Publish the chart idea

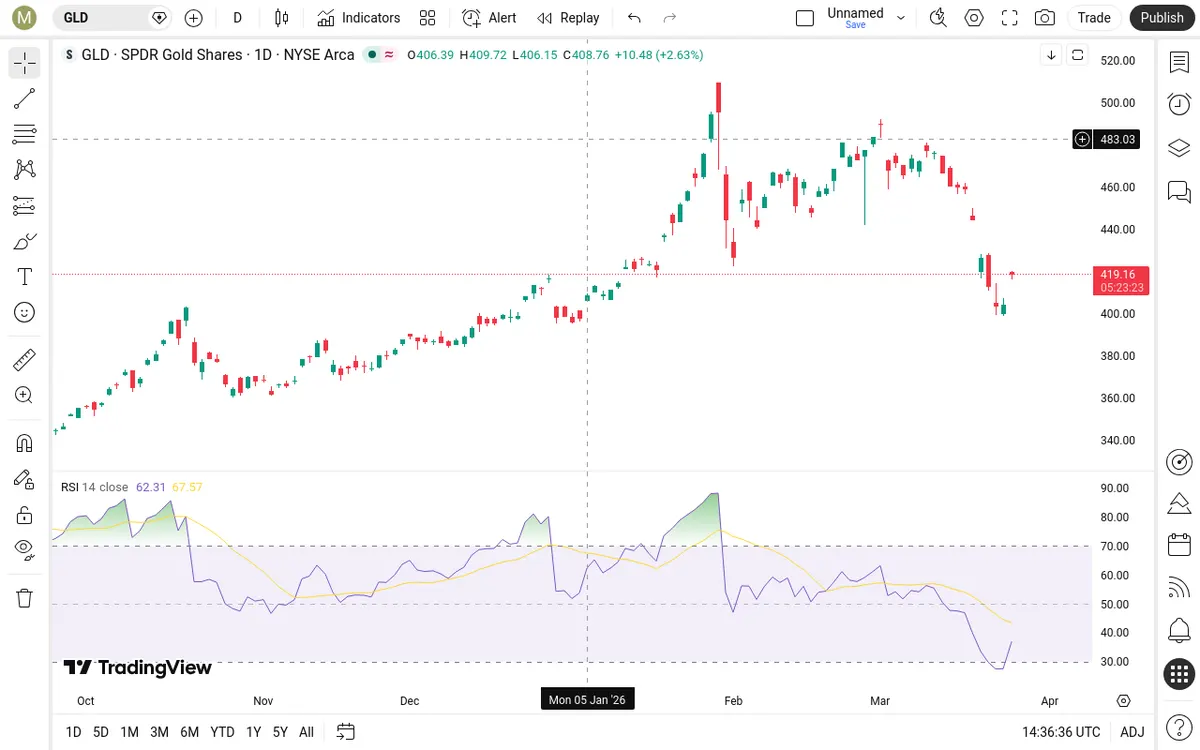pos(1162,18)
